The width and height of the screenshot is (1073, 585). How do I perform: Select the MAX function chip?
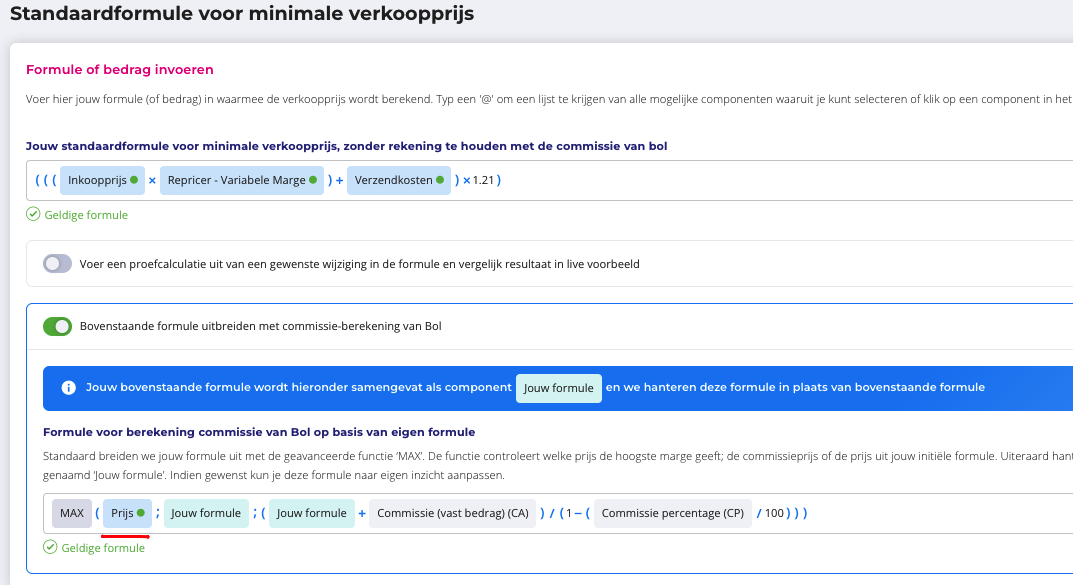(x=72, y=513)
